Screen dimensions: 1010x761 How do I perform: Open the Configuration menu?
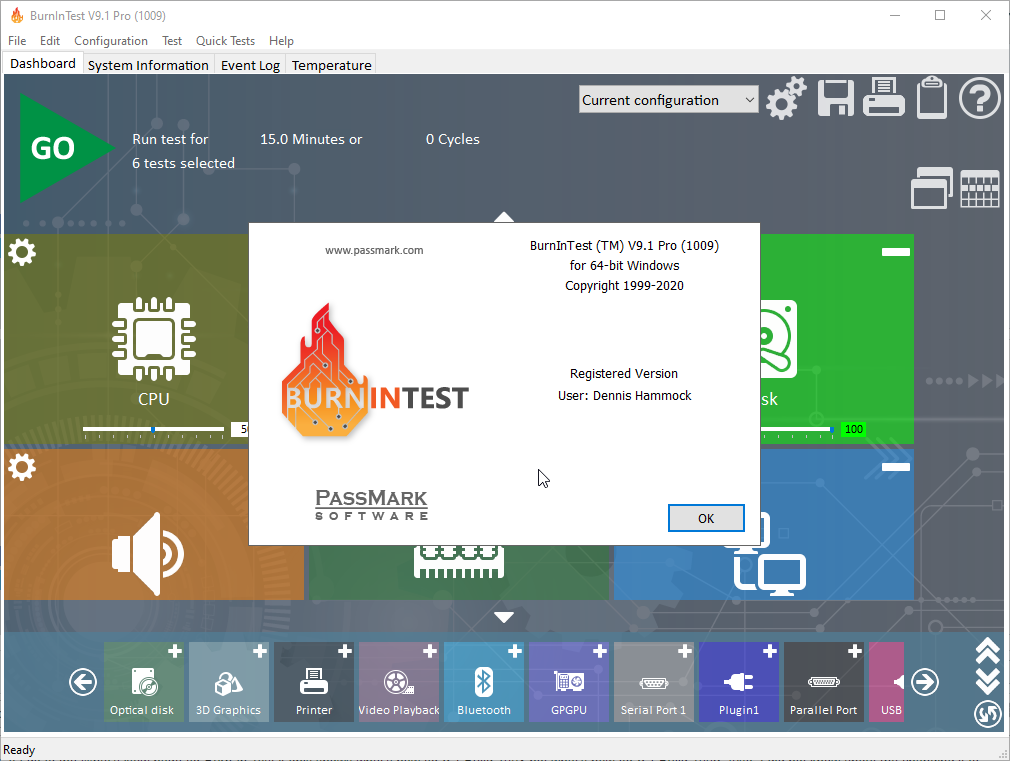[x=111, y=41]
